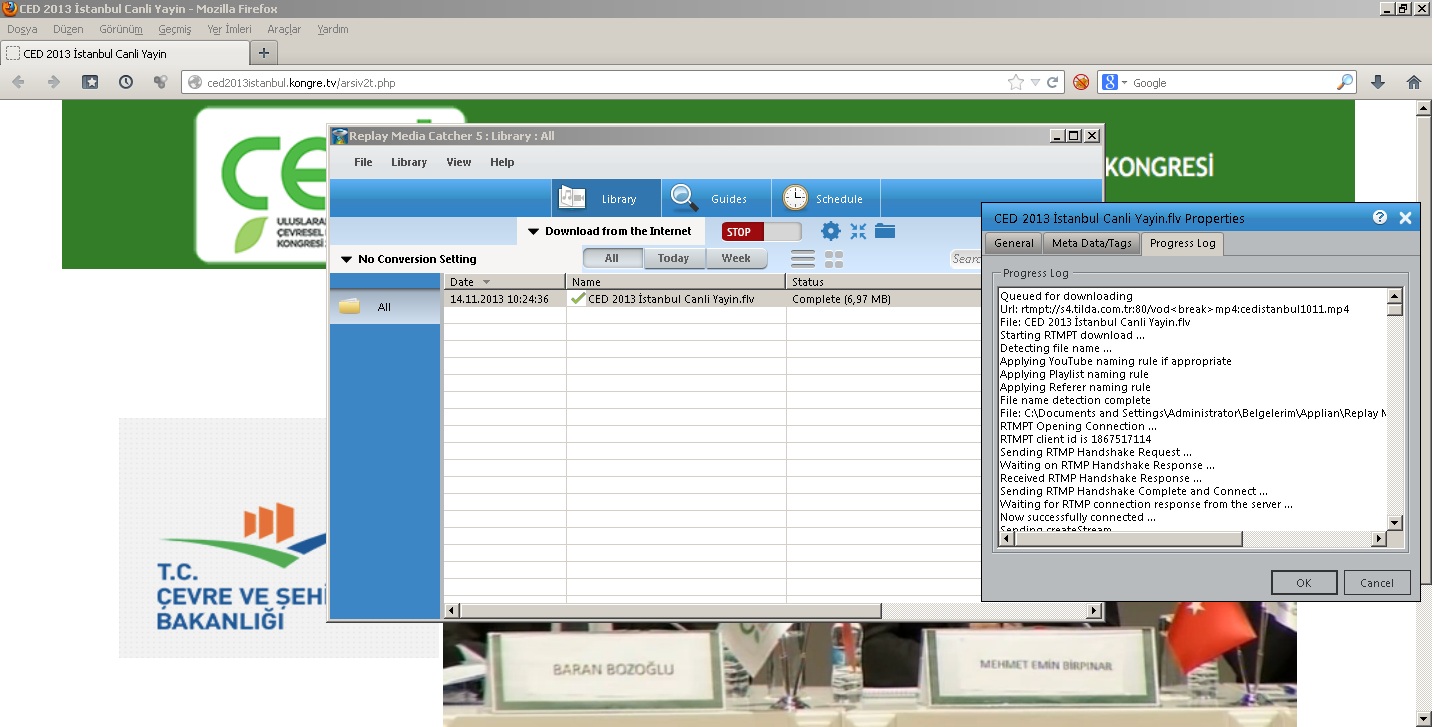Open View menu in Replay Media Catcher
This screenshot has width=1434, height=727.
459,162
